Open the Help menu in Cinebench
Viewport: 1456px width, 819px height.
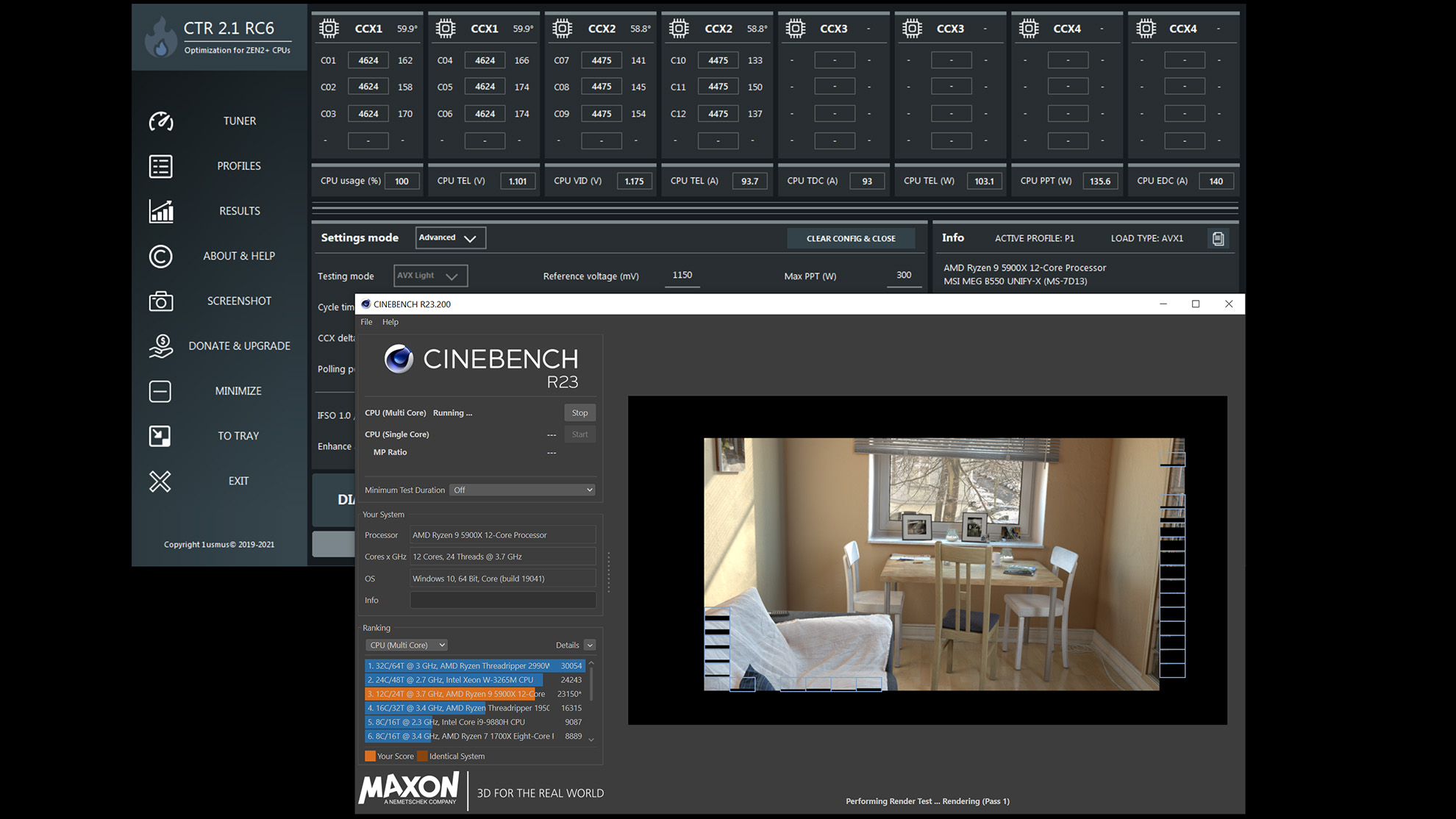(x=390, y=322)
